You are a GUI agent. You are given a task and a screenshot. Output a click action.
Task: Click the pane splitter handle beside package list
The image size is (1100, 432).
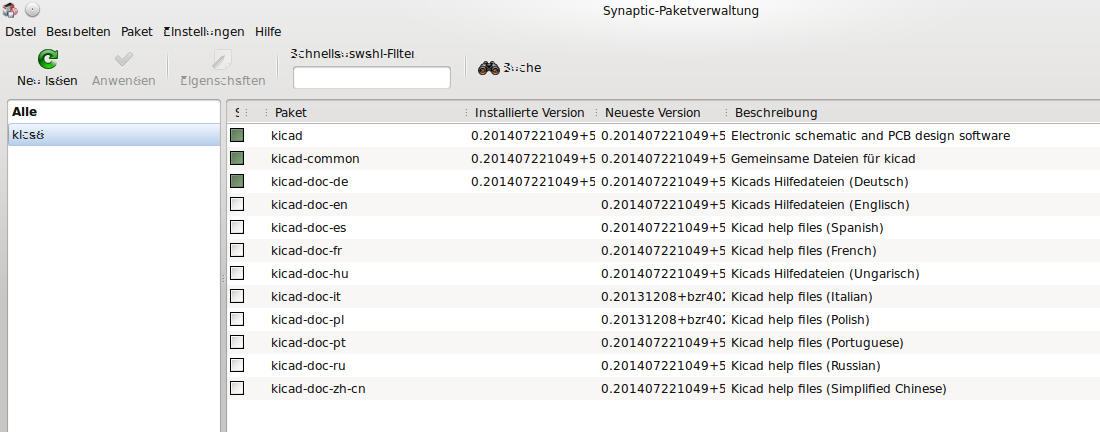tap(224, 278)
